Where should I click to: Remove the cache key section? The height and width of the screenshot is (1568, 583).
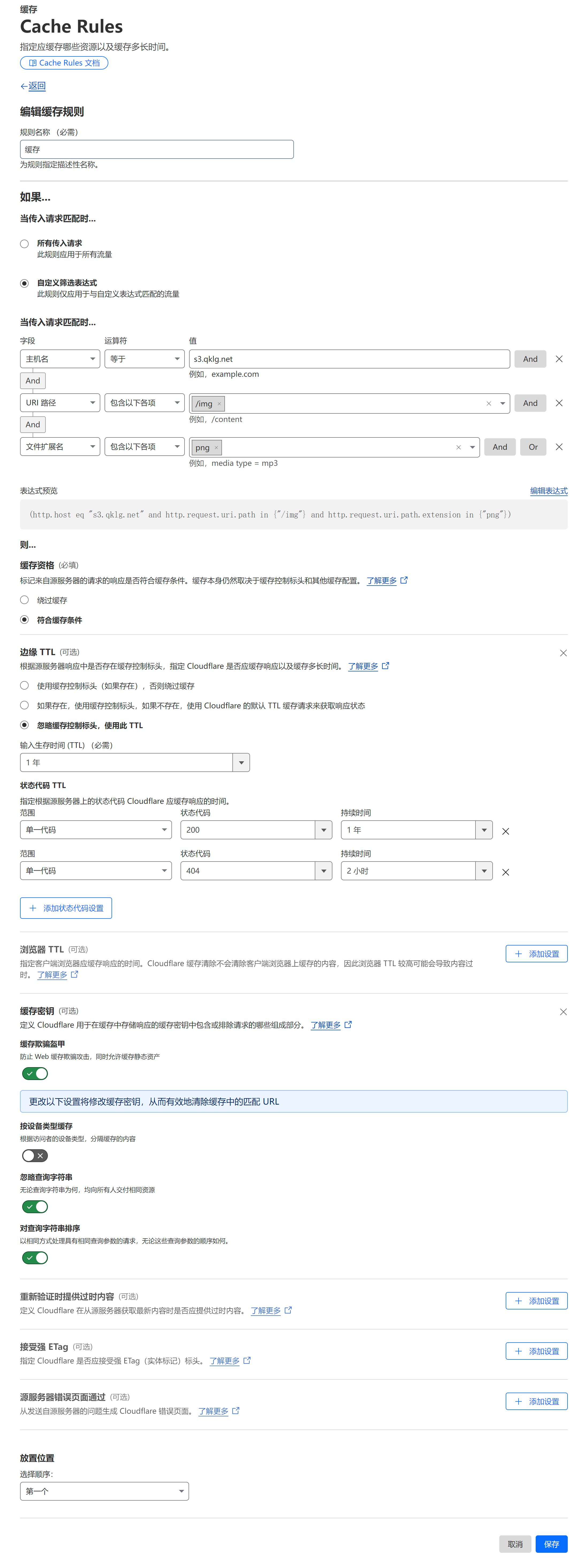tap(563, 1012)
